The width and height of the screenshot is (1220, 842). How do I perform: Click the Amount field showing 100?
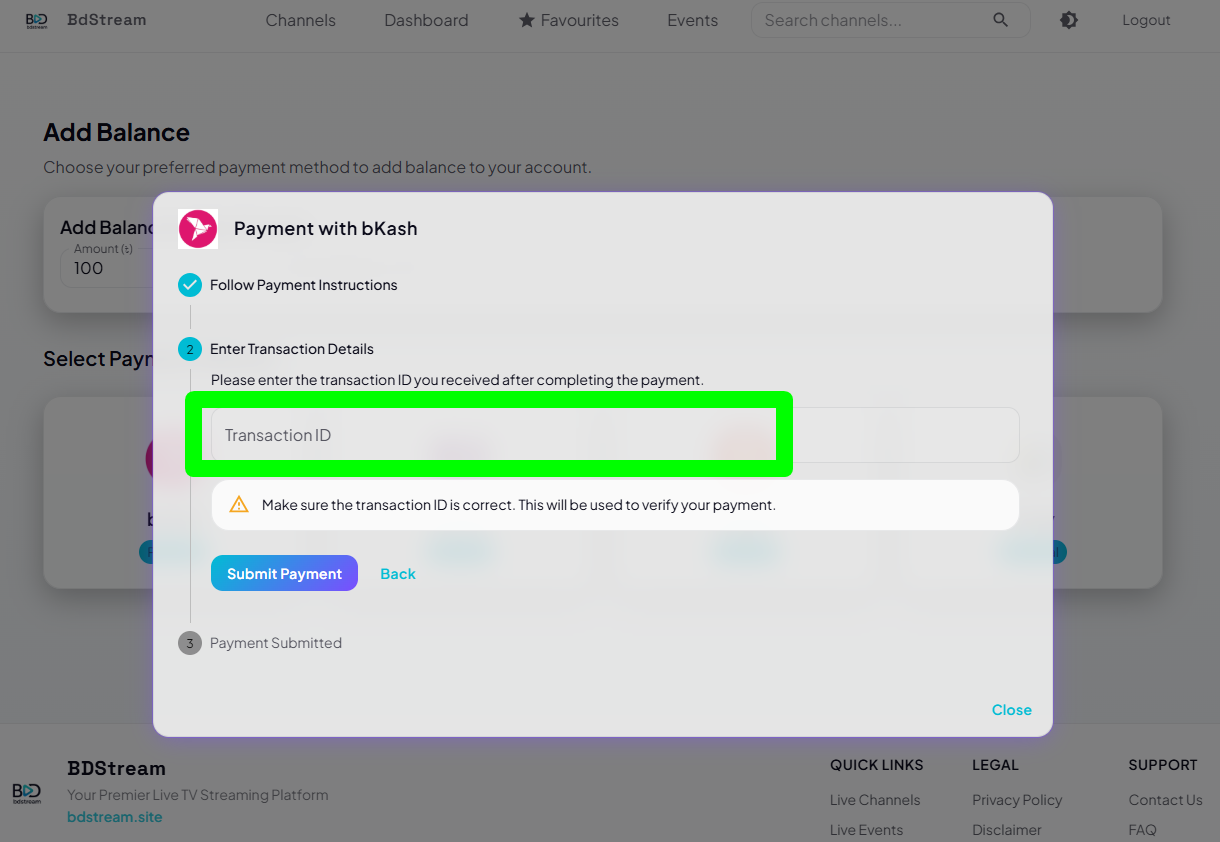(x=106, y=268)
